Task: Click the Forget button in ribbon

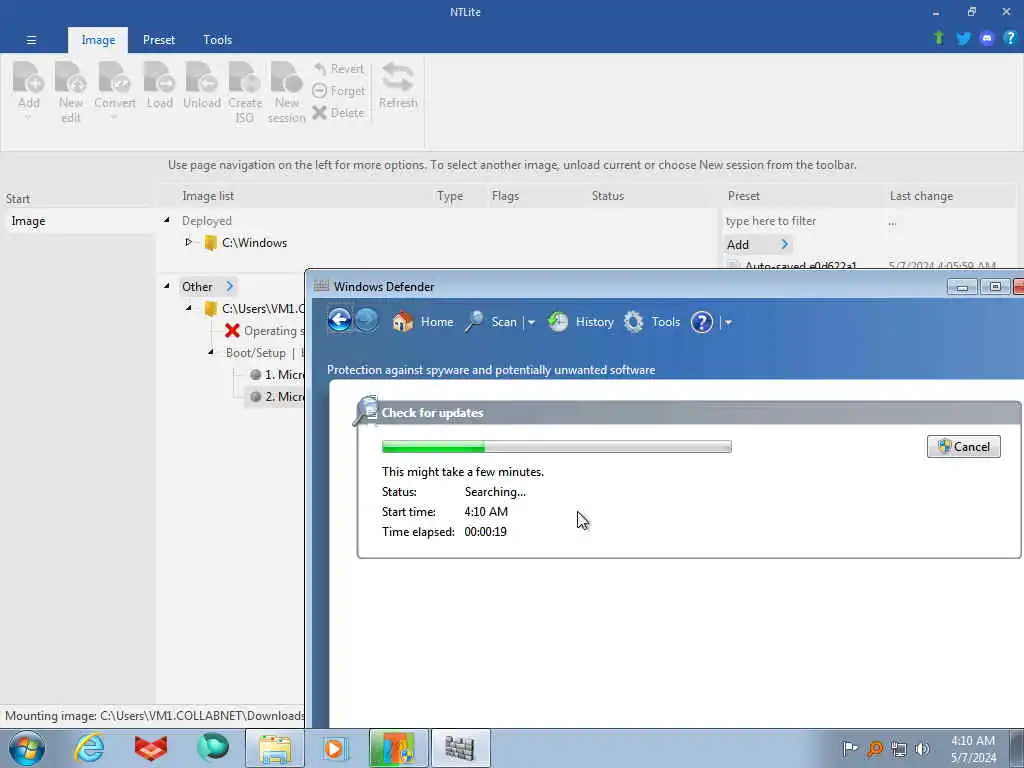Action: [x=338, y=91]
